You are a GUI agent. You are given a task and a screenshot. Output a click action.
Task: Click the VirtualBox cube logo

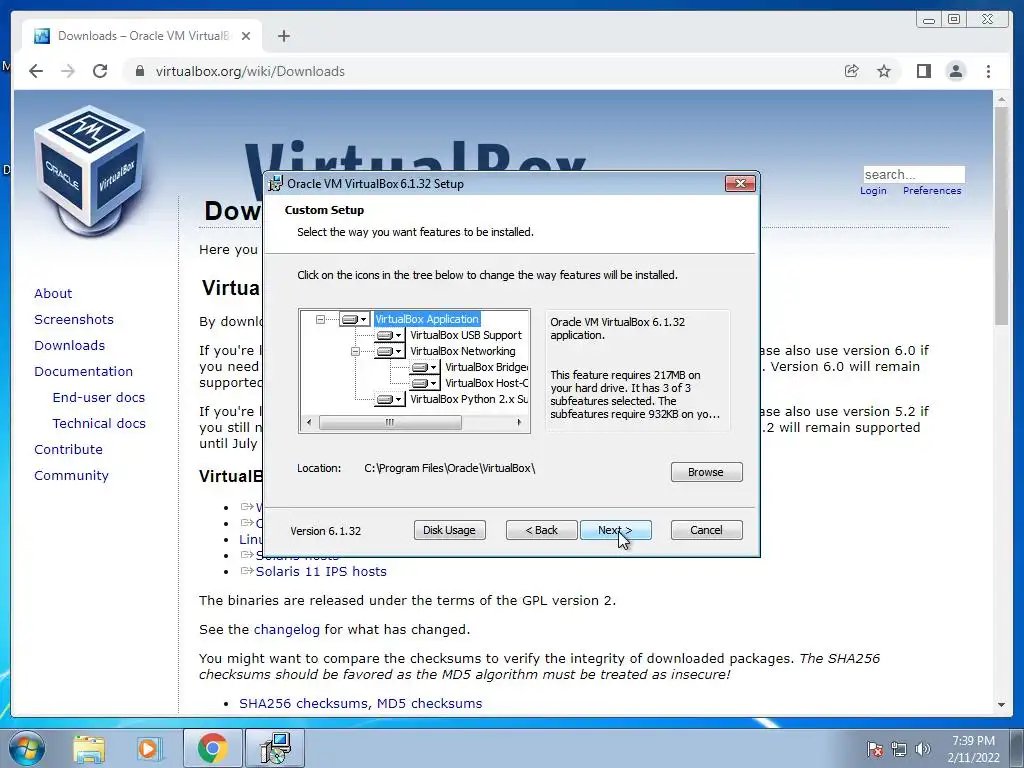click(90, 171)
